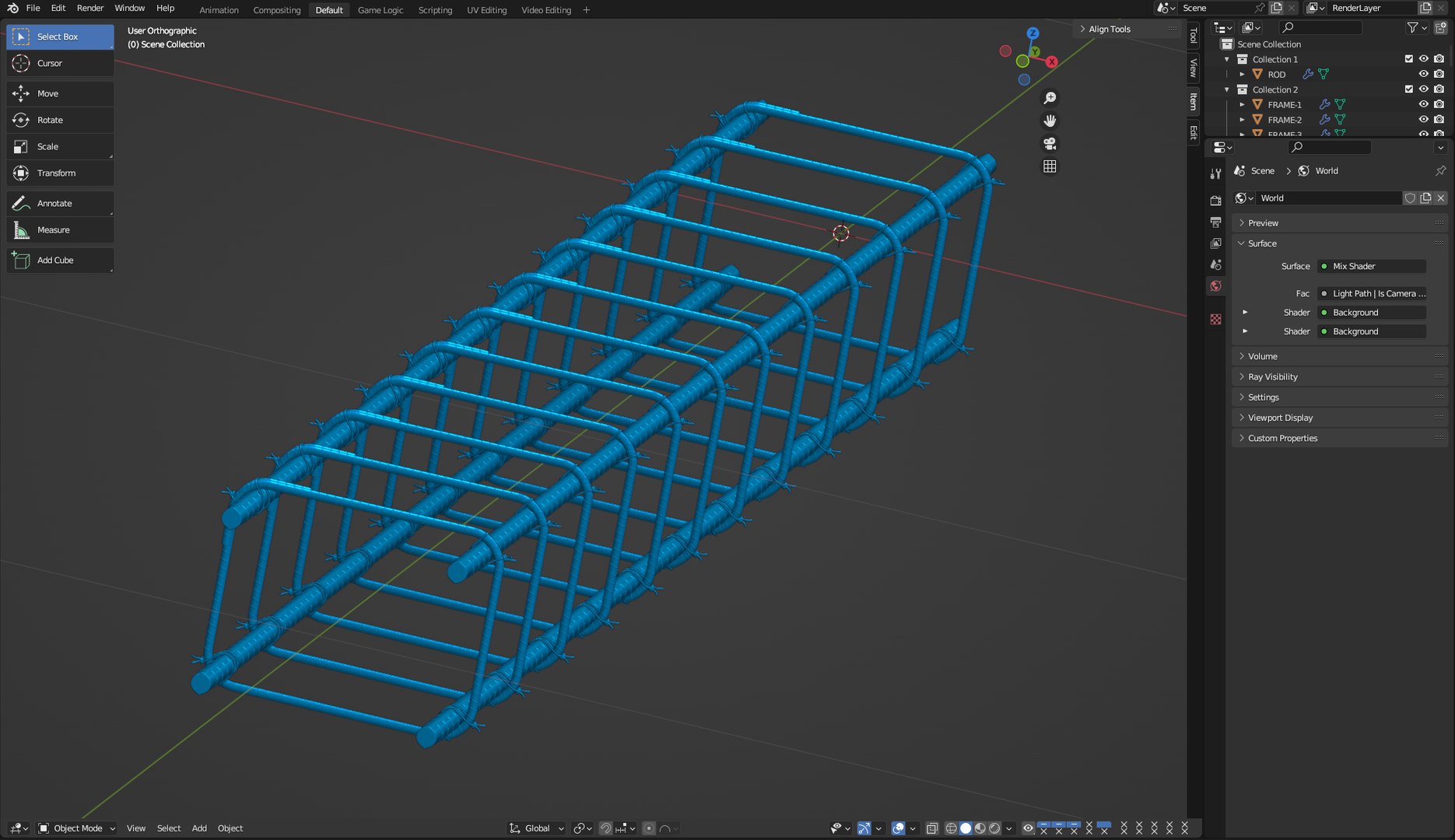Pick the Measure tool
The height and width of the screenshot is (840, 1455).
pos(60,229)
